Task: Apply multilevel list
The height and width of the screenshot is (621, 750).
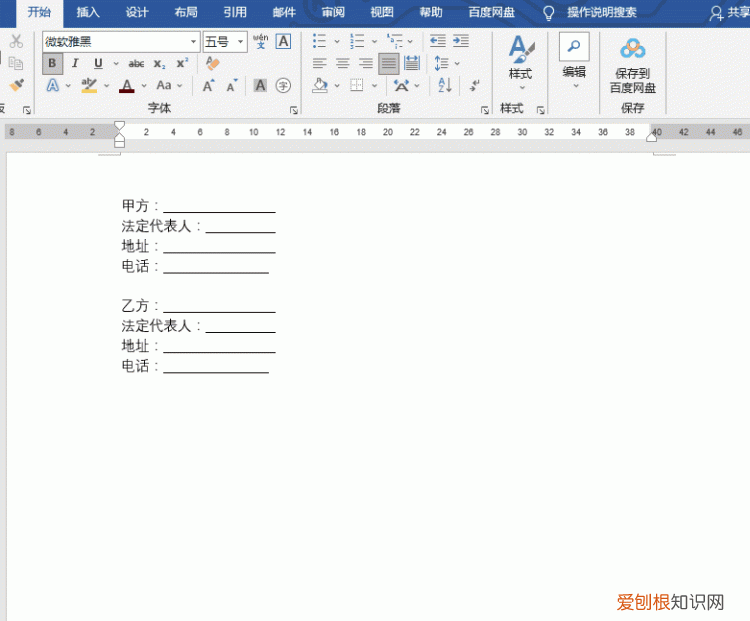Action: (395, 41)
